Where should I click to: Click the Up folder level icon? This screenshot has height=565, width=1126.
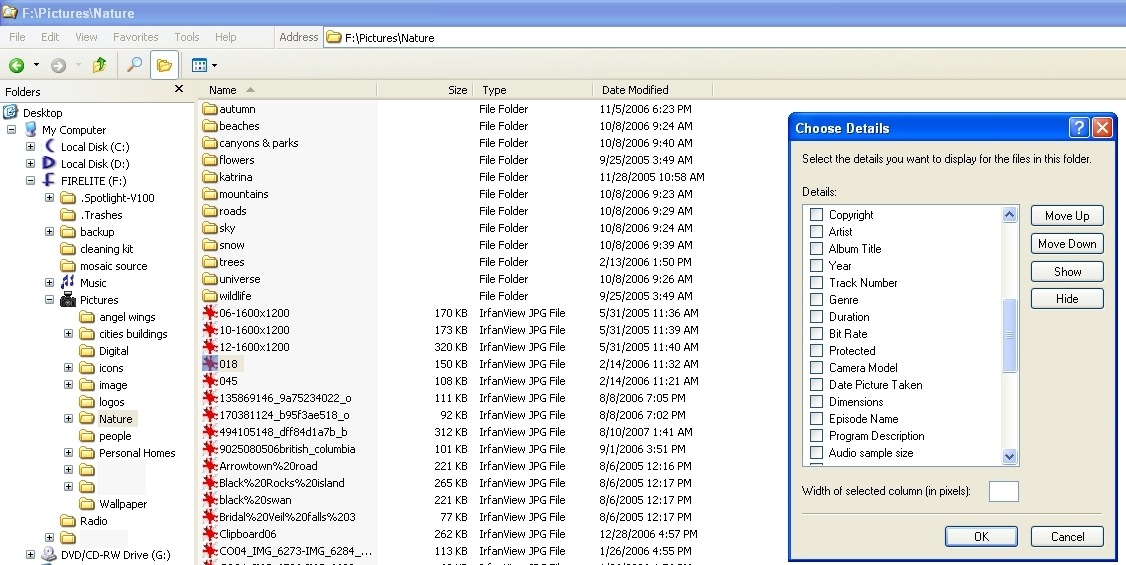pos(100,65)
